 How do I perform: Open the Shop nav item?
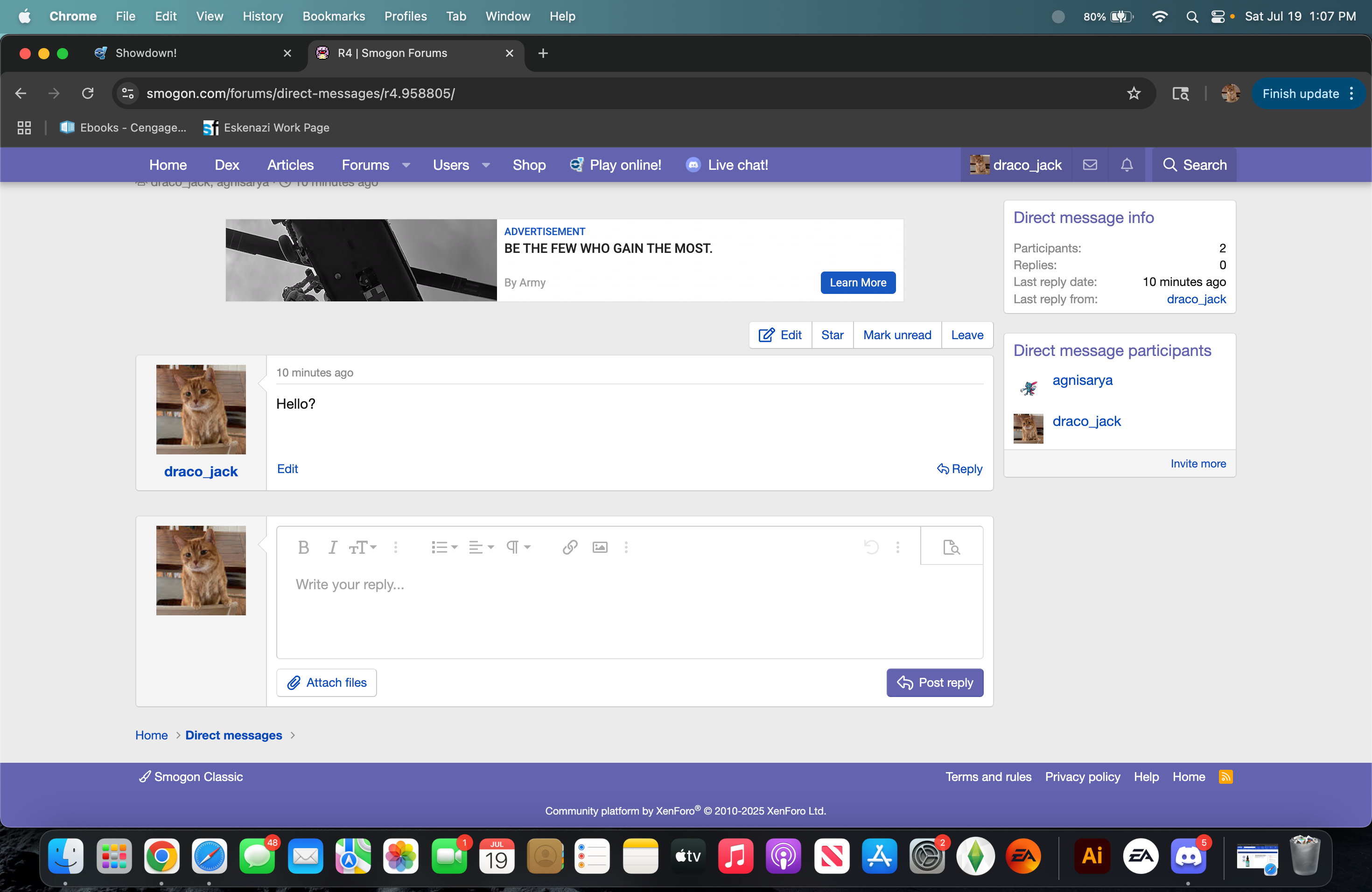click(x=529, y=165)
